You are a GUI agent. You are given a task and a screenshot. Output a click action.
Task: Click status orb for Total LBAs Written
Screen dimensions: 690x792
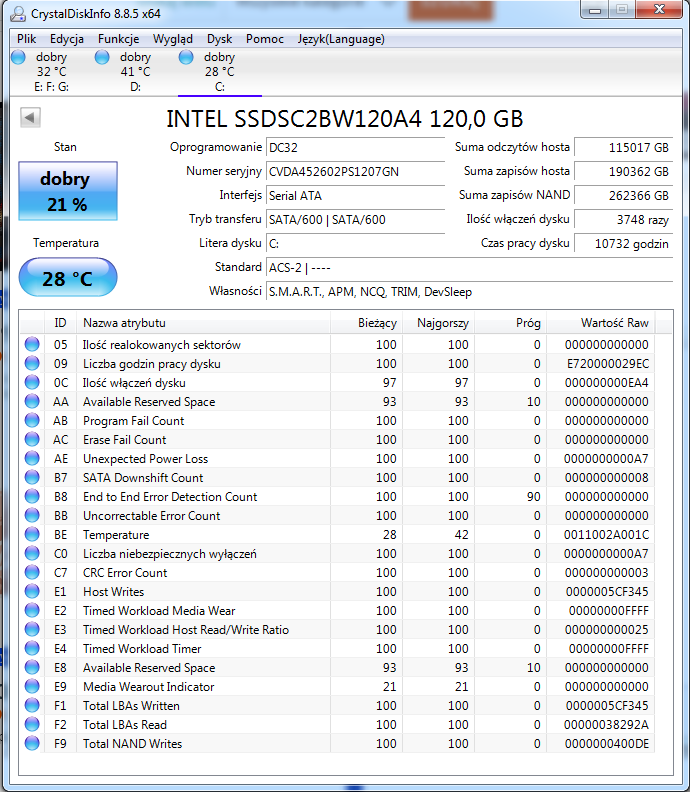[x=32, y=705]
